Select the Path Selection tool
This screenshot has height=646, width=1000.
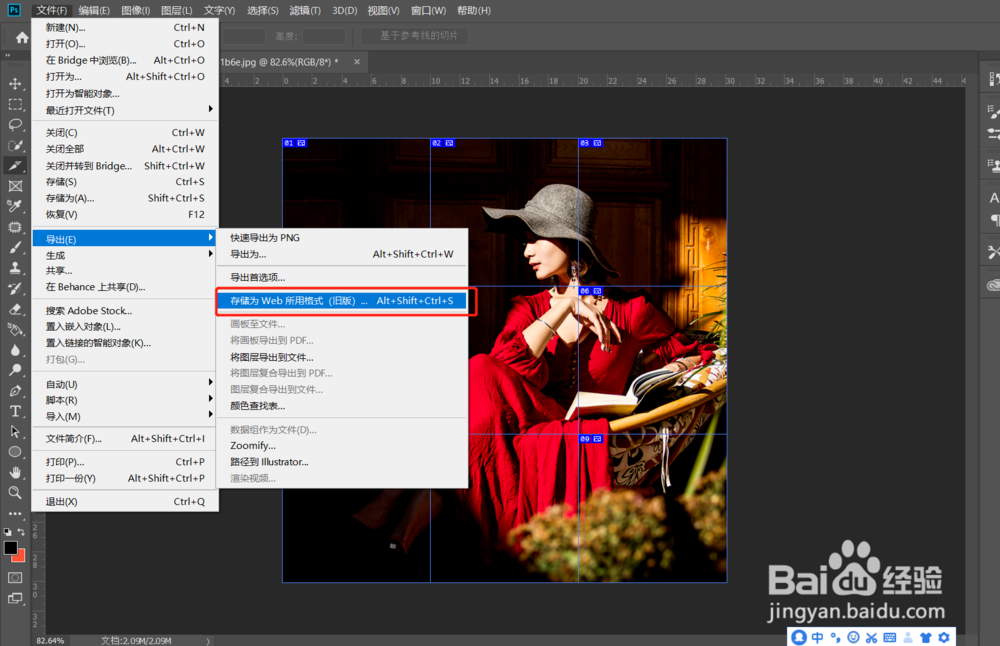coord(15,431)
